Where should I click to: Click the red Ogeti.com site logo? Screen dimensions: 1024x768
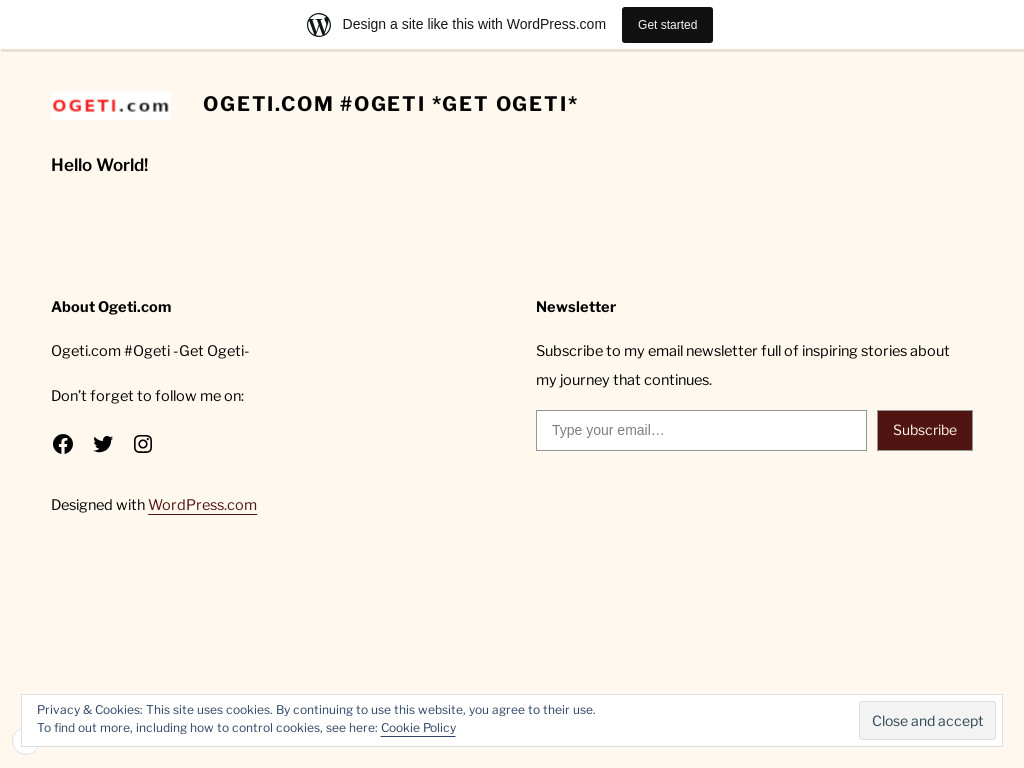(x=110, y=105)
